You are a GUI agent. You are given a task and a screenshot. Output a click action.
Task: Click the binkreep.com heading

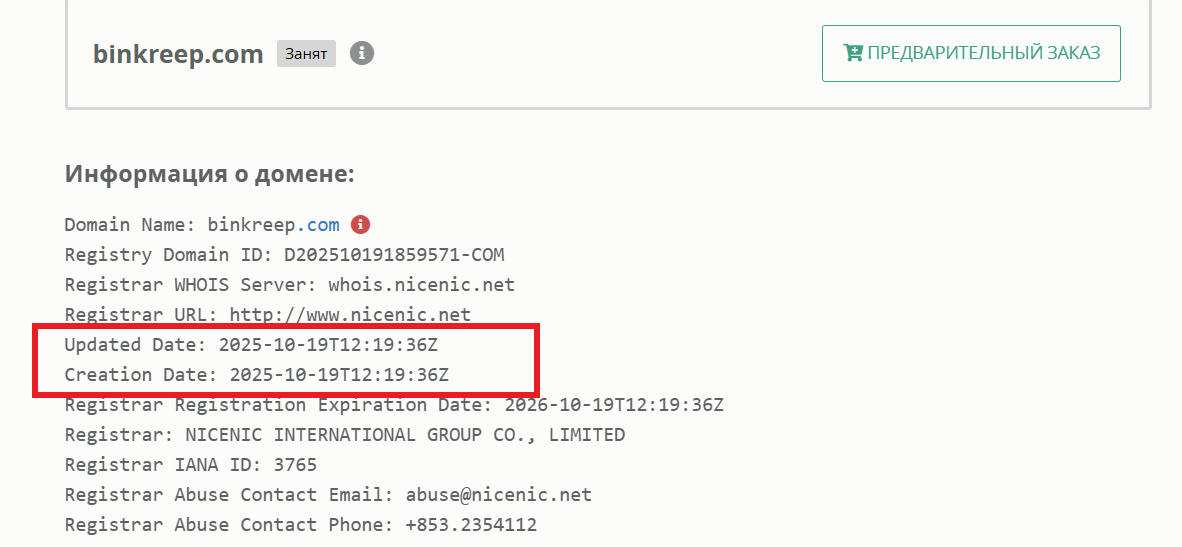click(x=178, y=54)
